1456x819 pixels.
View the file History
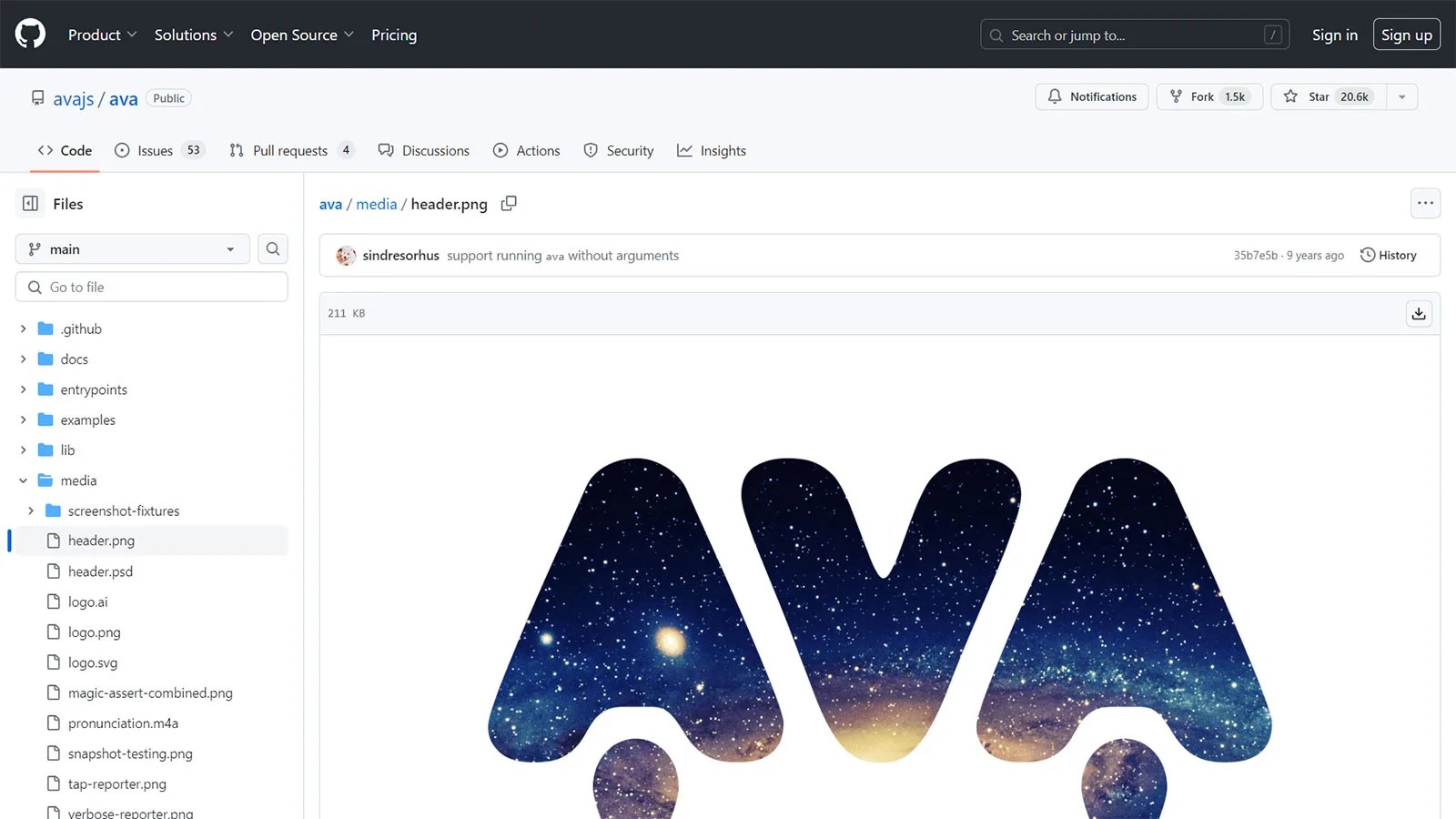tap(1388, 255)
